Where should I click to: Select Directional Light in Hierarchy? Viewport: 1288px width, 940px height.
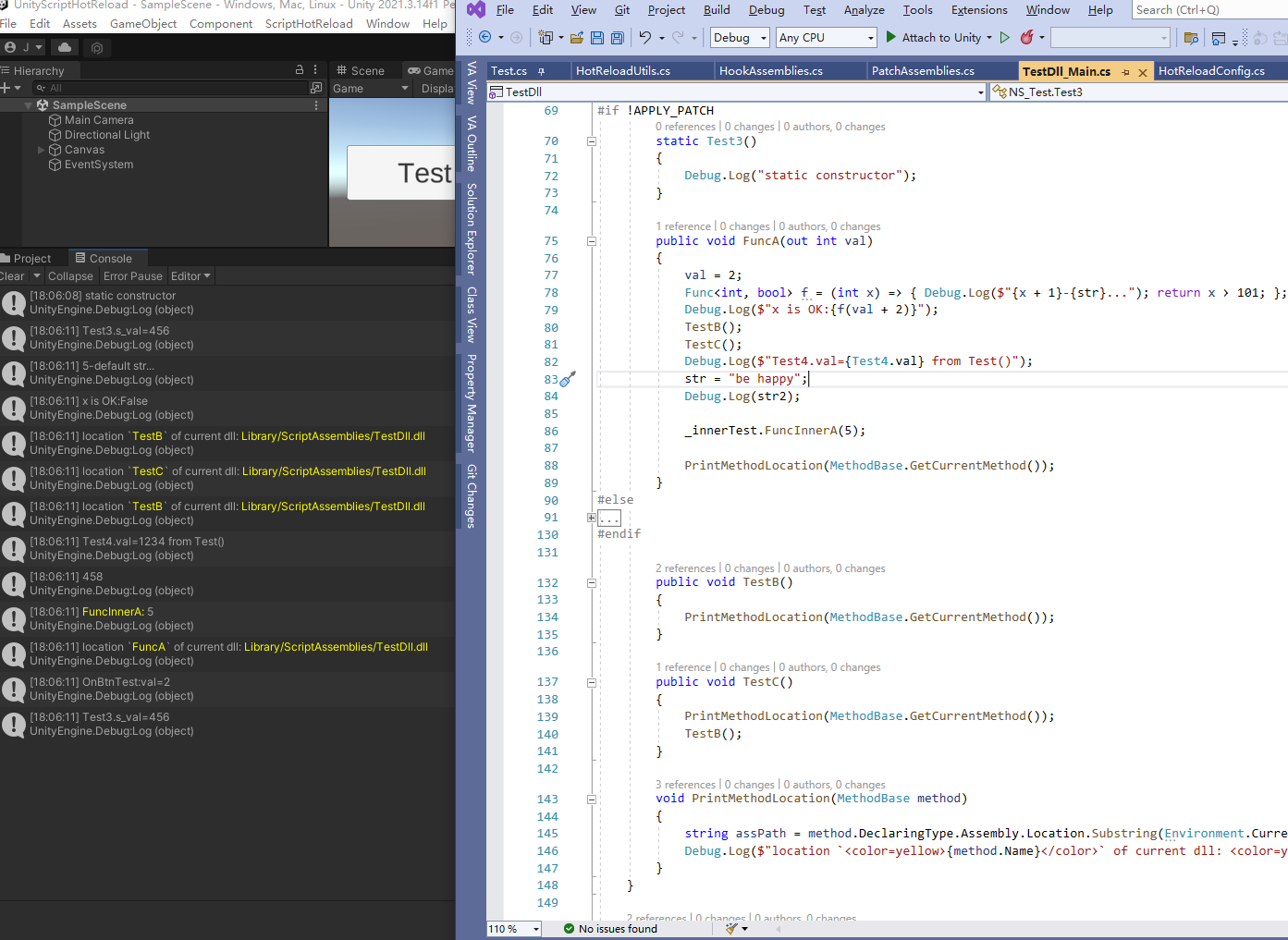[107, 135]
